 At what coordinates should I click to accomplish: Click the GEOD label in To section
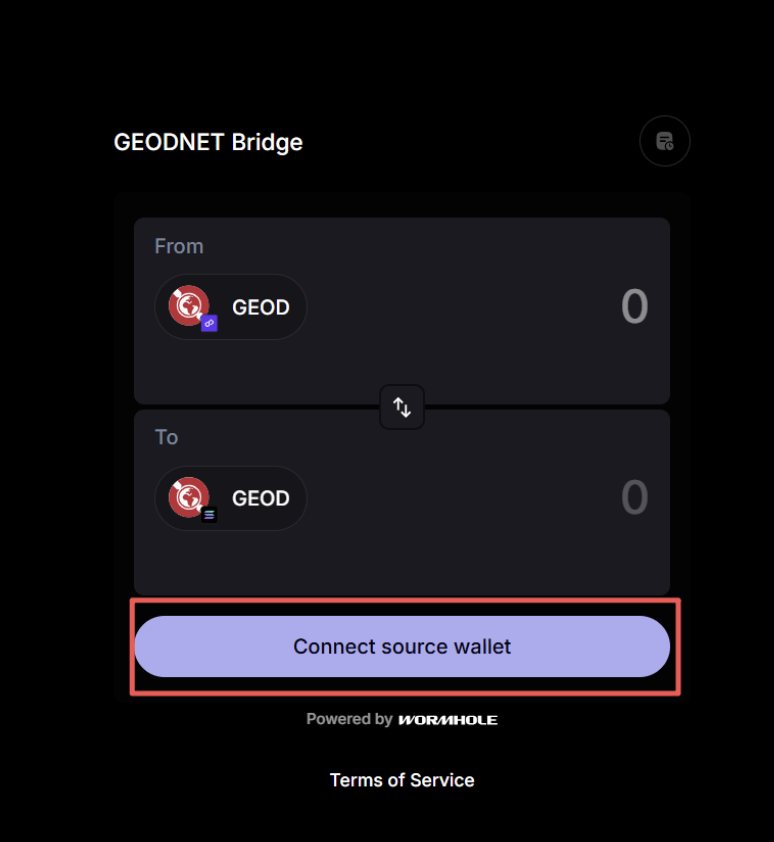click(261, 499)
